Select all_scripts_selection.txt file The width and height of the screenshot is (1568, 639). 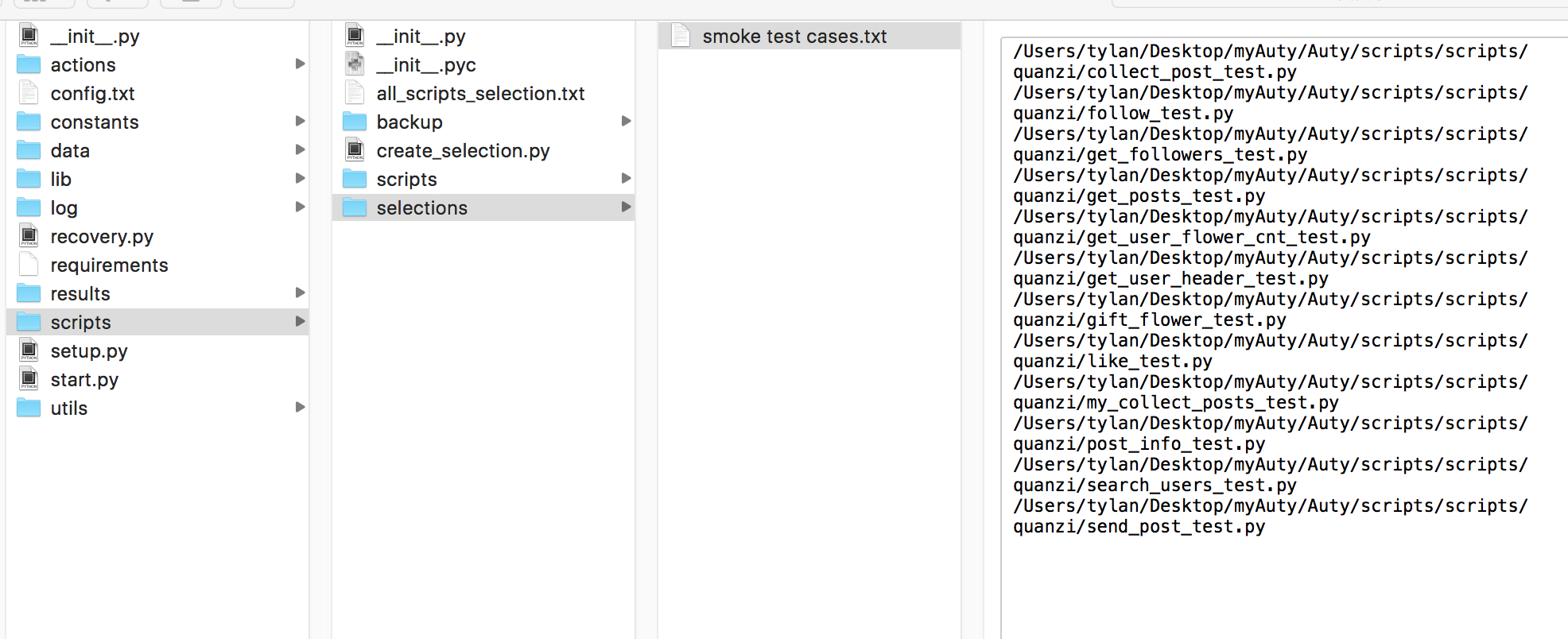point(480,94)
